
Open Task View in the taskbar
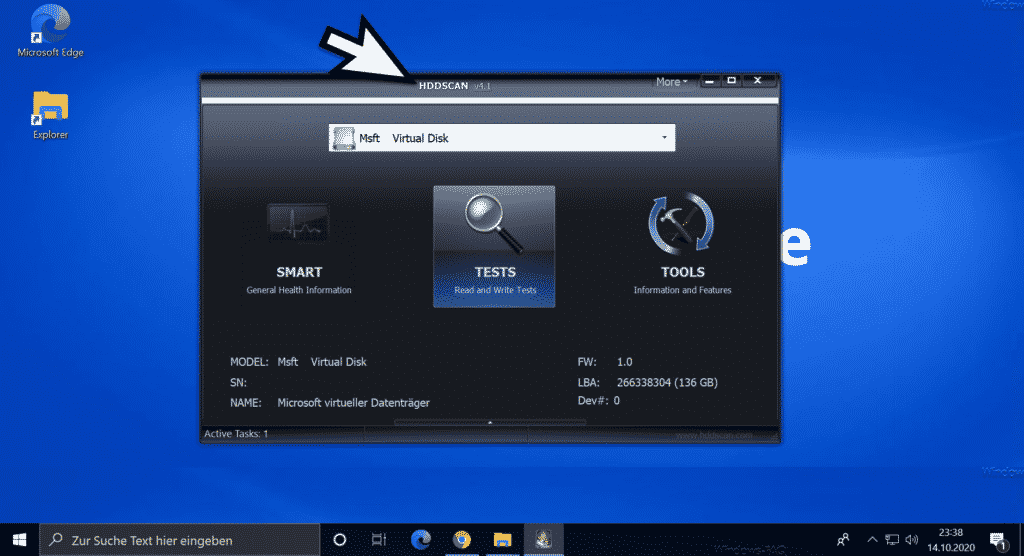pos(379,540)
